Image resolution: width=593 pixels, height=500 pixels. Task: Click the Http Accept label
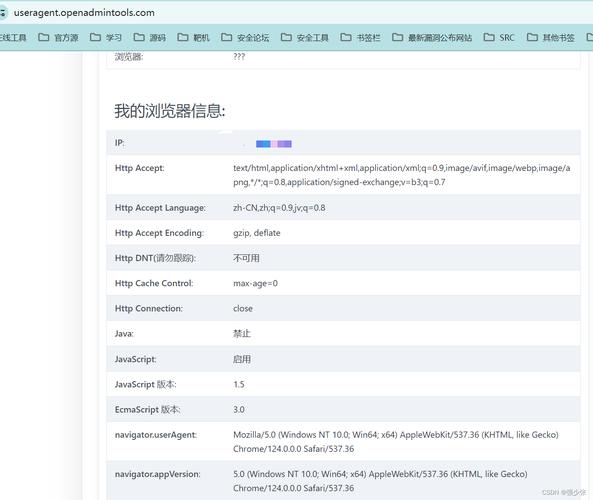(x=140, y=168)
